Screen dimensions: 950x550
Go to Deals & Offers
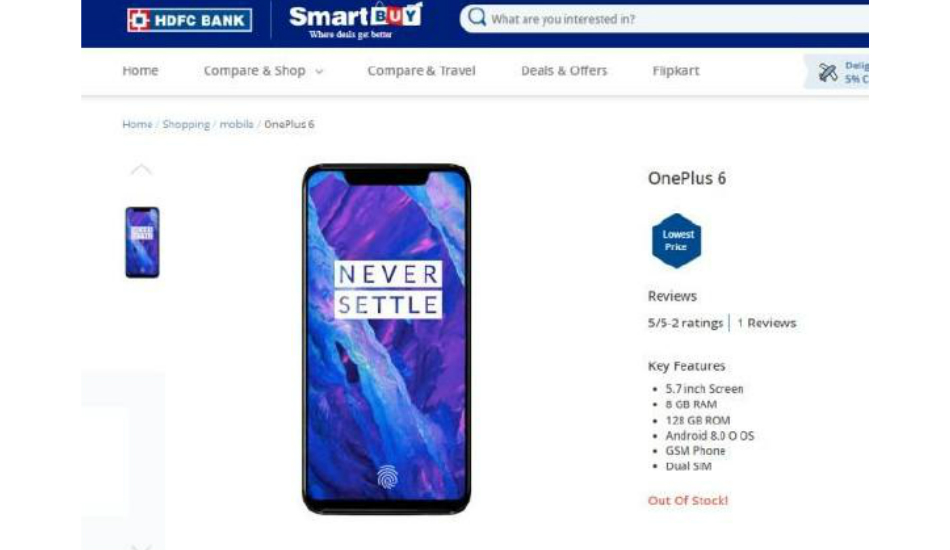pyautogui.click(x=564, y=71)
